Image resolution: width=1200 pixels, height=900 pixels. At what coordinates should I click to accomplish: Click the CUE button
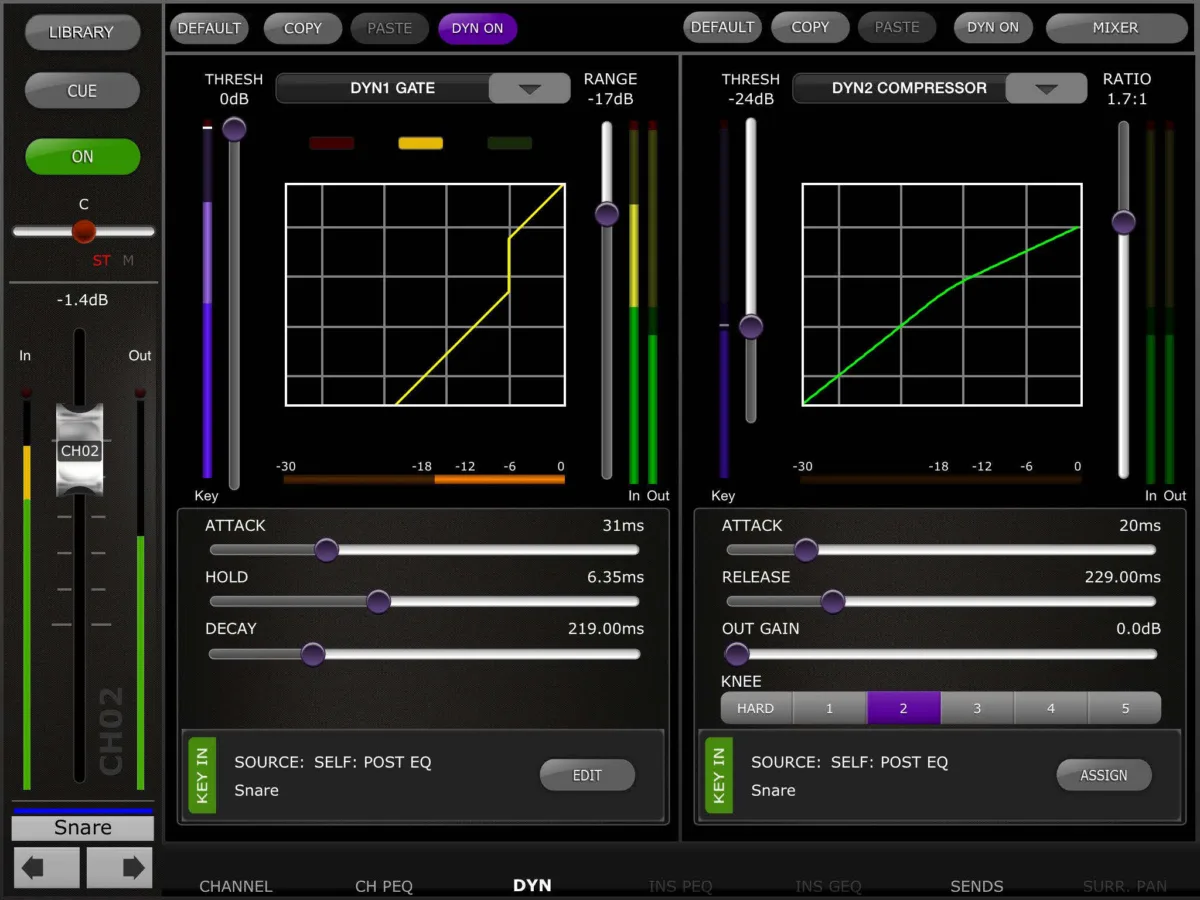click(x=82, y=91)
